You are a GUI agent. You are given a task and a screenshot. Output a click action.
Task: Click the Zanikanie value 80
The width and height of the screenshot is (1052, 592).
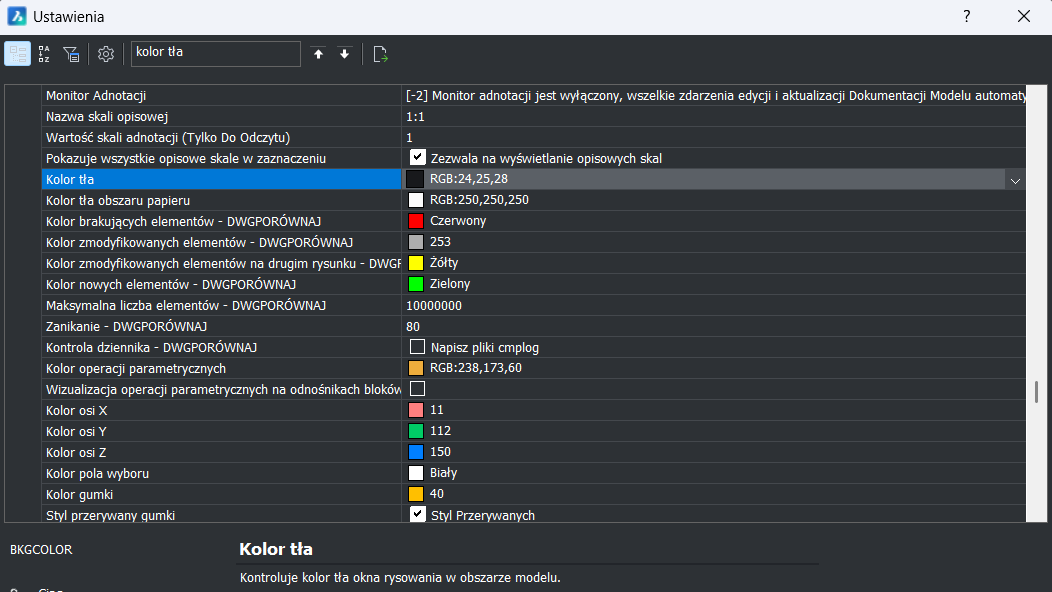tap(414, 326)
